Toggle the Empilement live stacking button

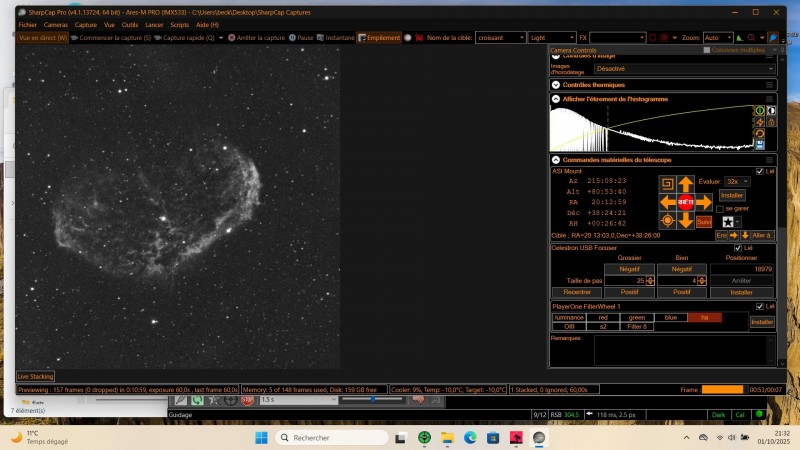tap(379, 38)
